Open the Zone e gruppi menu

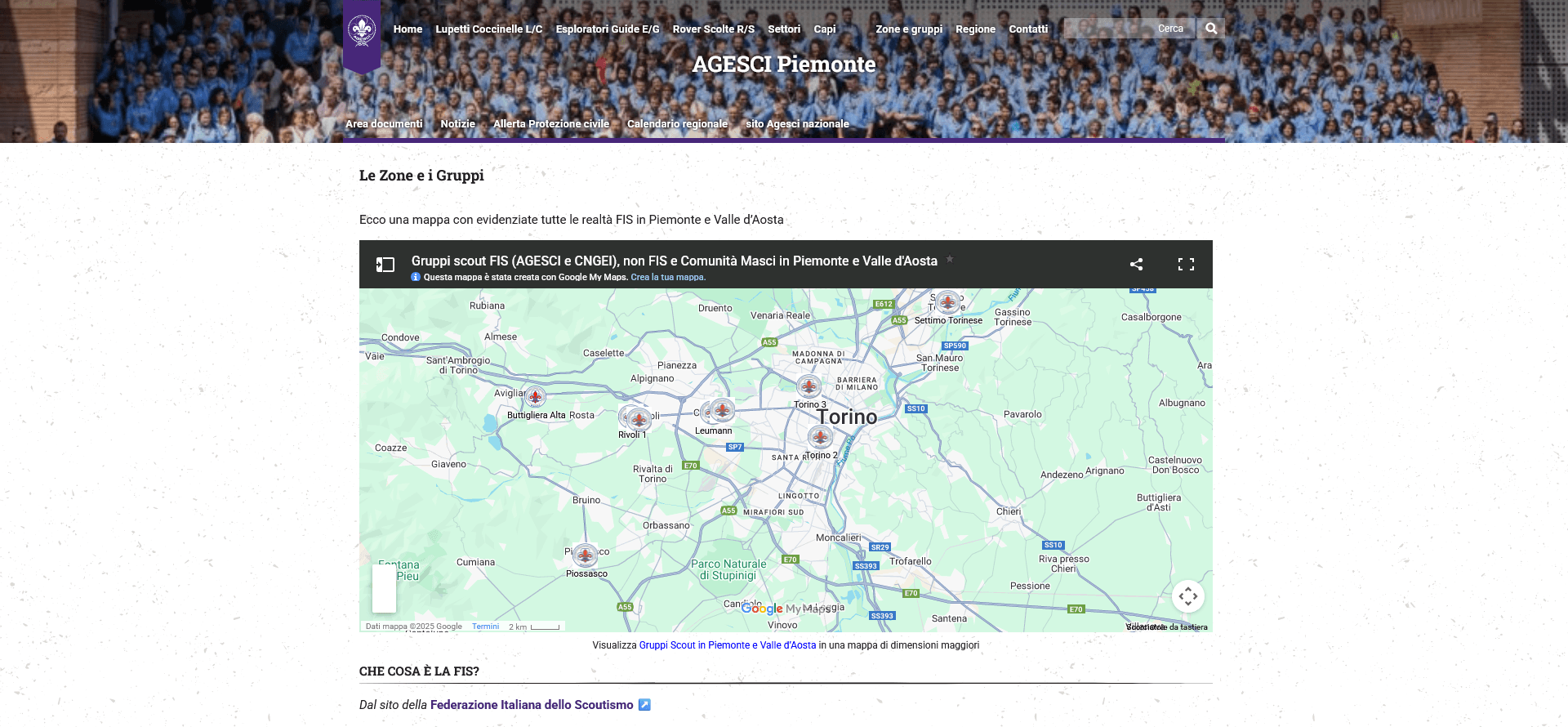point(908,29)
